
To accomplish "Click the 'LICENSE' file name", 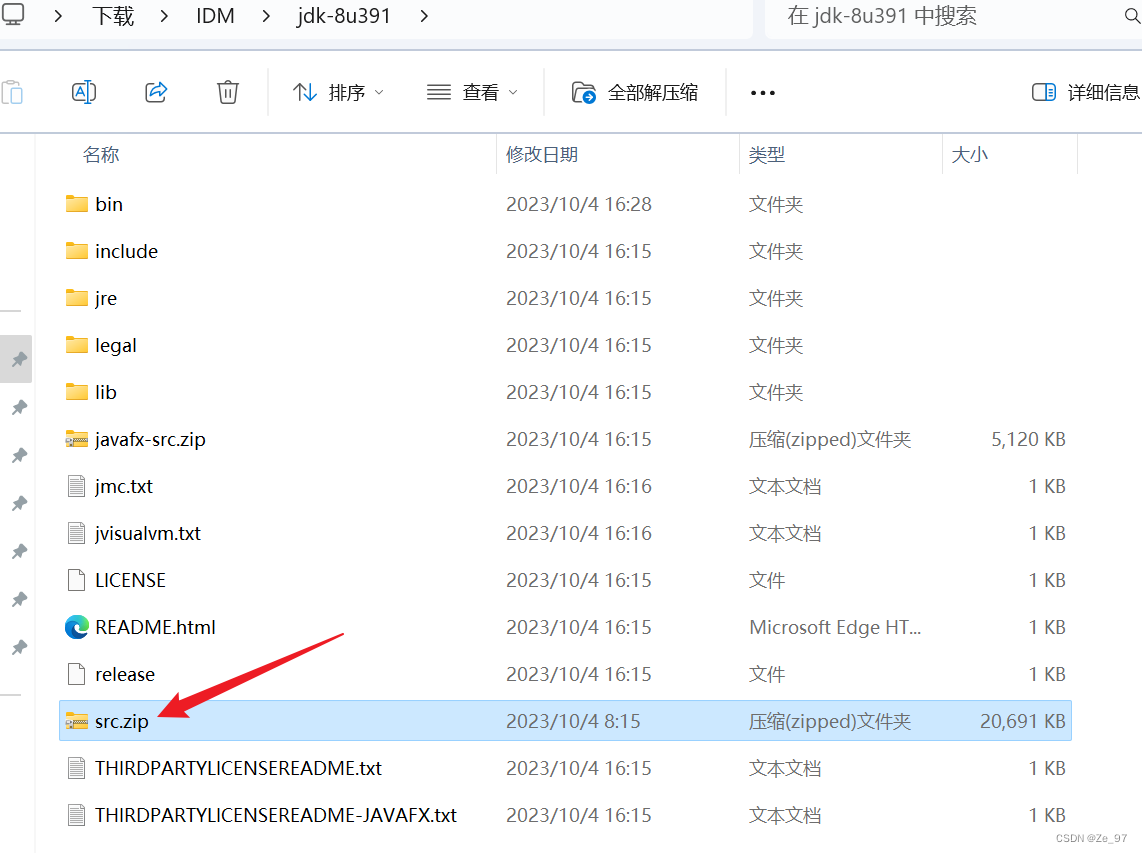I will pyautogui.click(x=130, y=580).
